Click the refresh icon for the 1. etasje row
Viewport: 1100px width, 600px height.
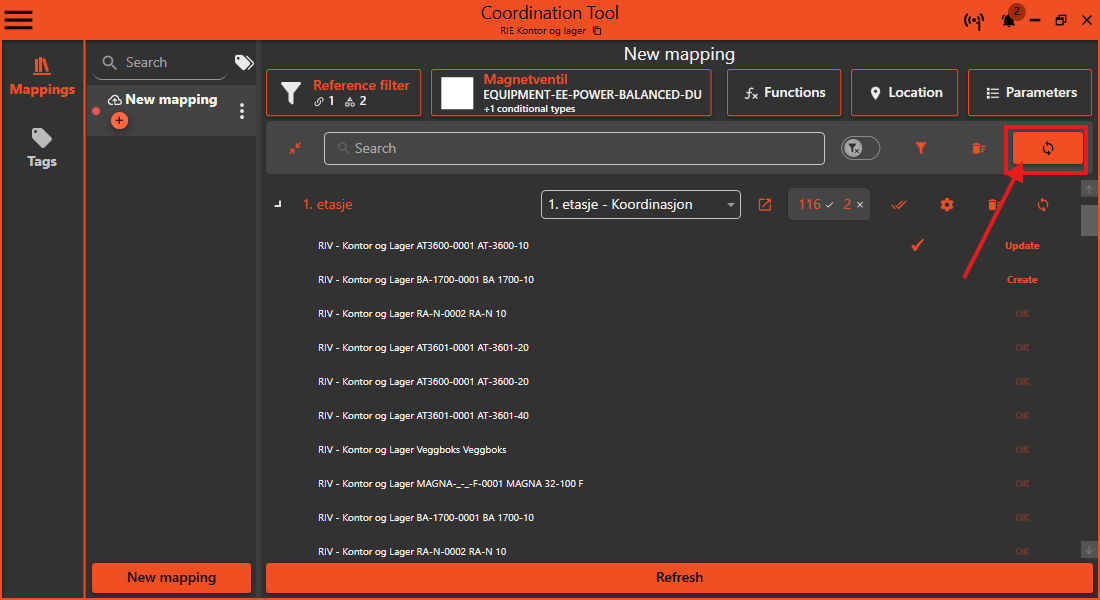click(x=1042, y=204)
